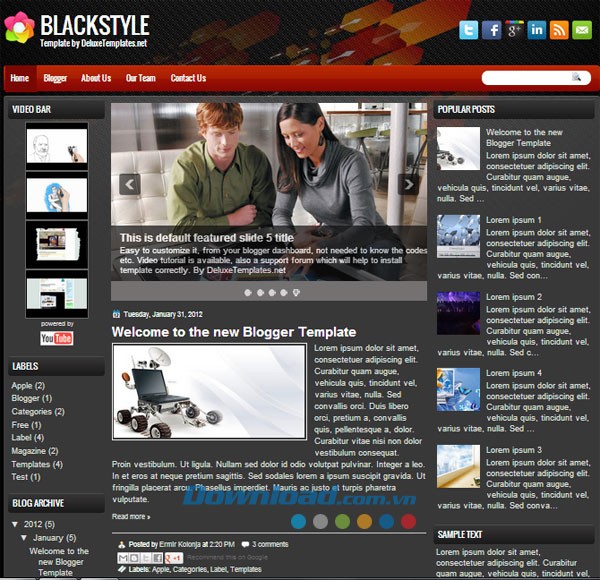The image size is (600, 580).
Task: Play the second video bar thumbnail
Action: coord(57,195)
